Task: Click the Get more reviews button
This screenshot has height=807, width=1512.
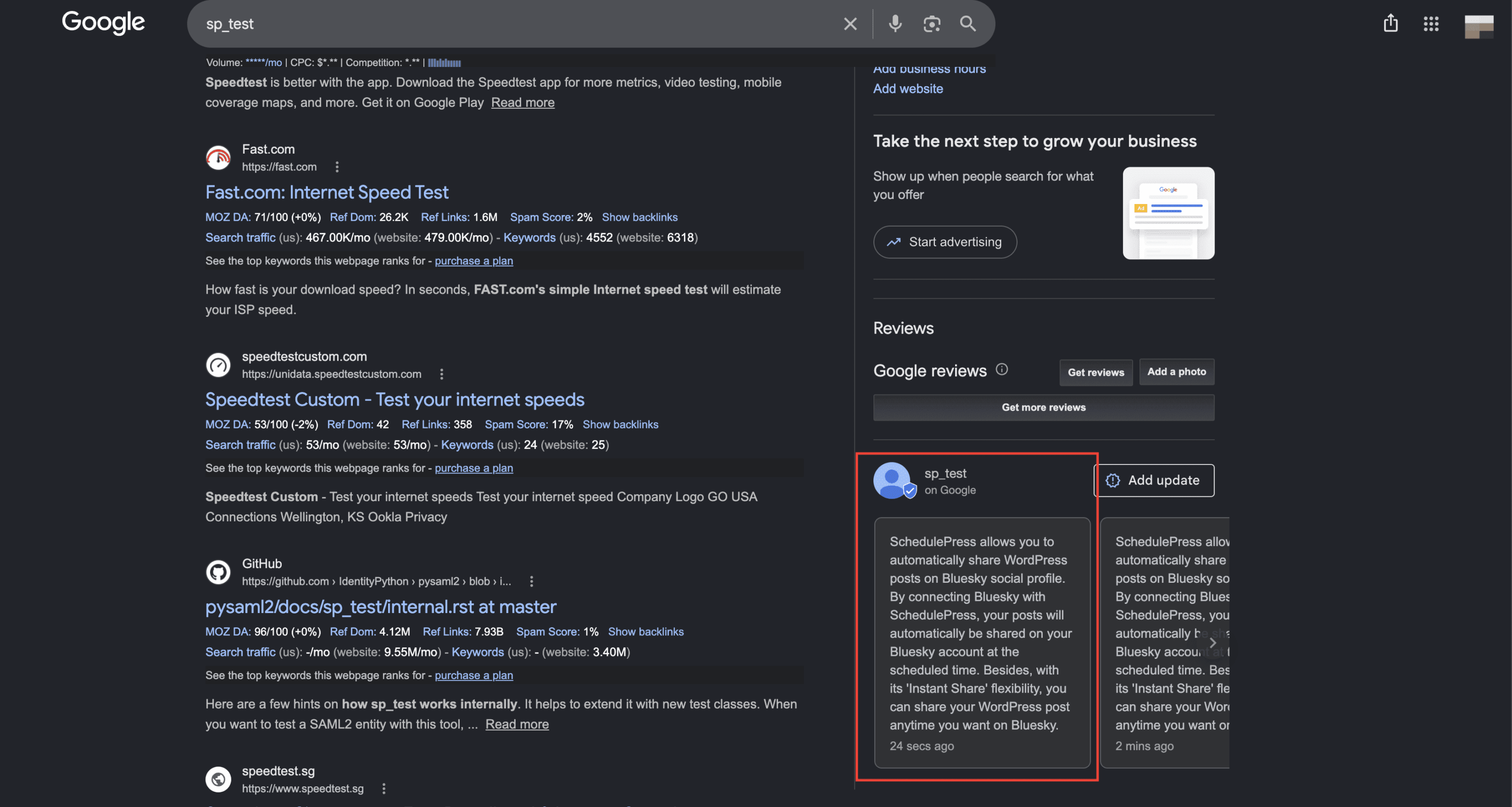Action: [1044, 408]
